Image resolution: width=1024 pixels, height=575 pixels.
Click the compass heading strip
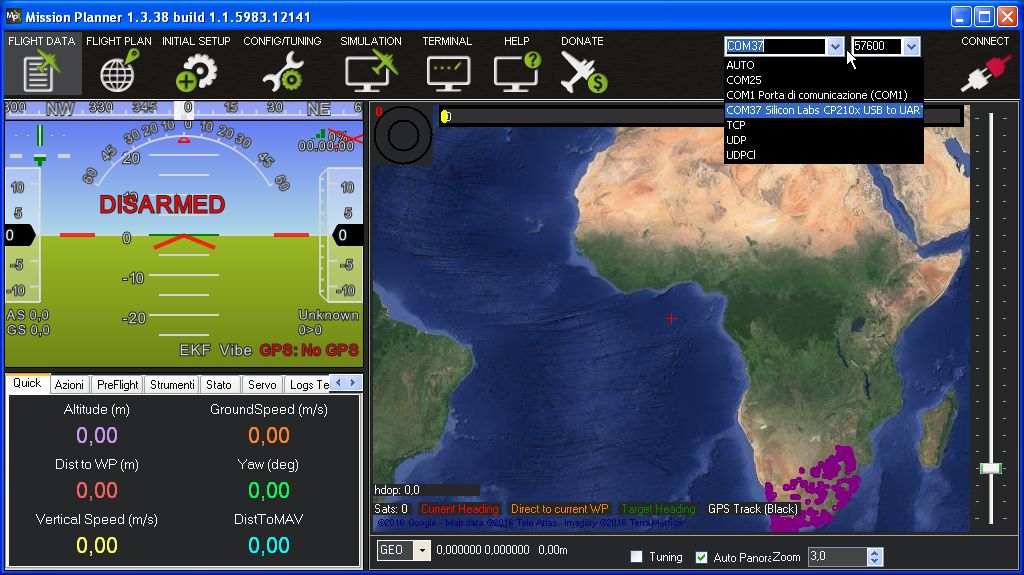tap(184, 108)
